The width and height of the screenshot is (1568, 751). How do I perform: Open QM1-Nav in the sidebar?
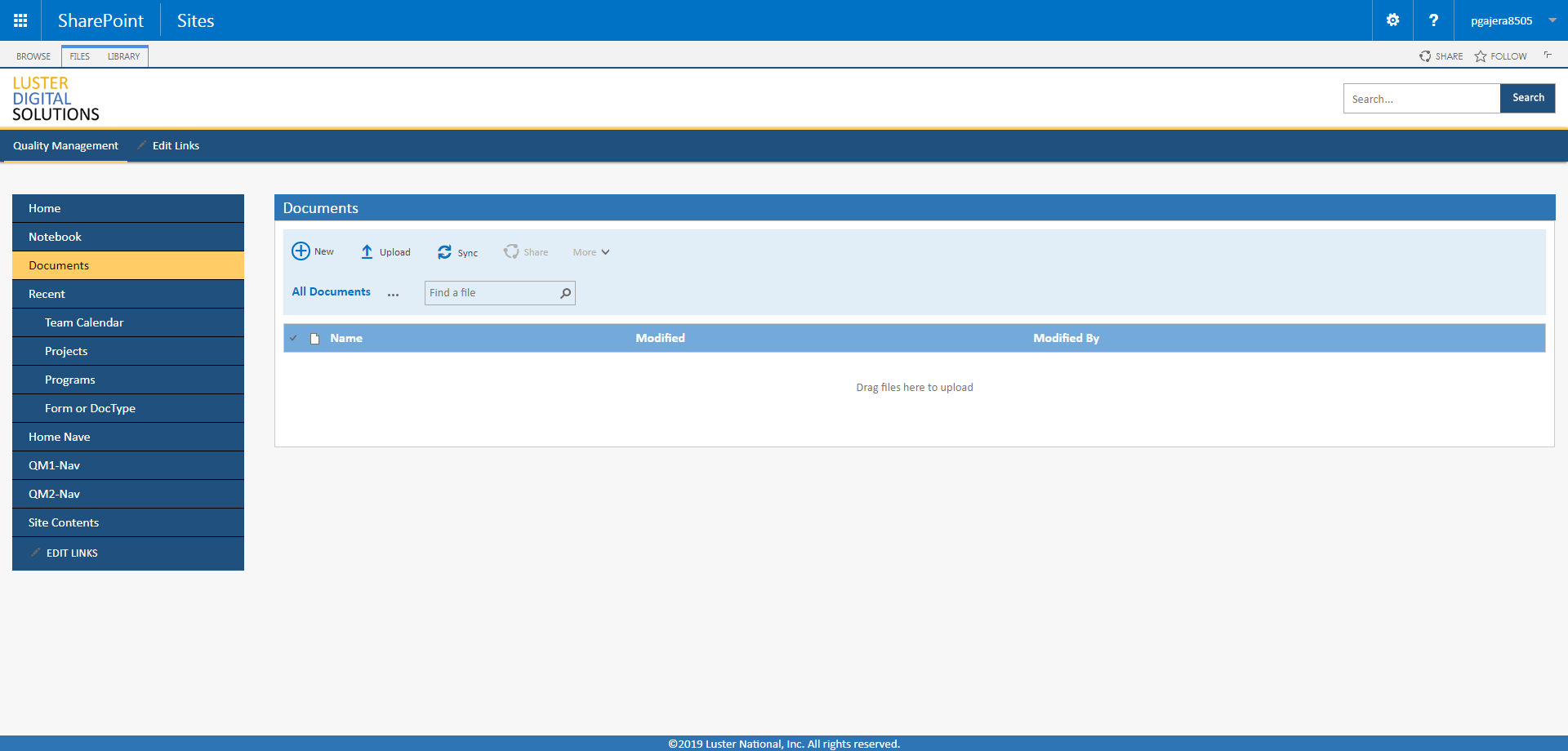click(x=128, y=465)
